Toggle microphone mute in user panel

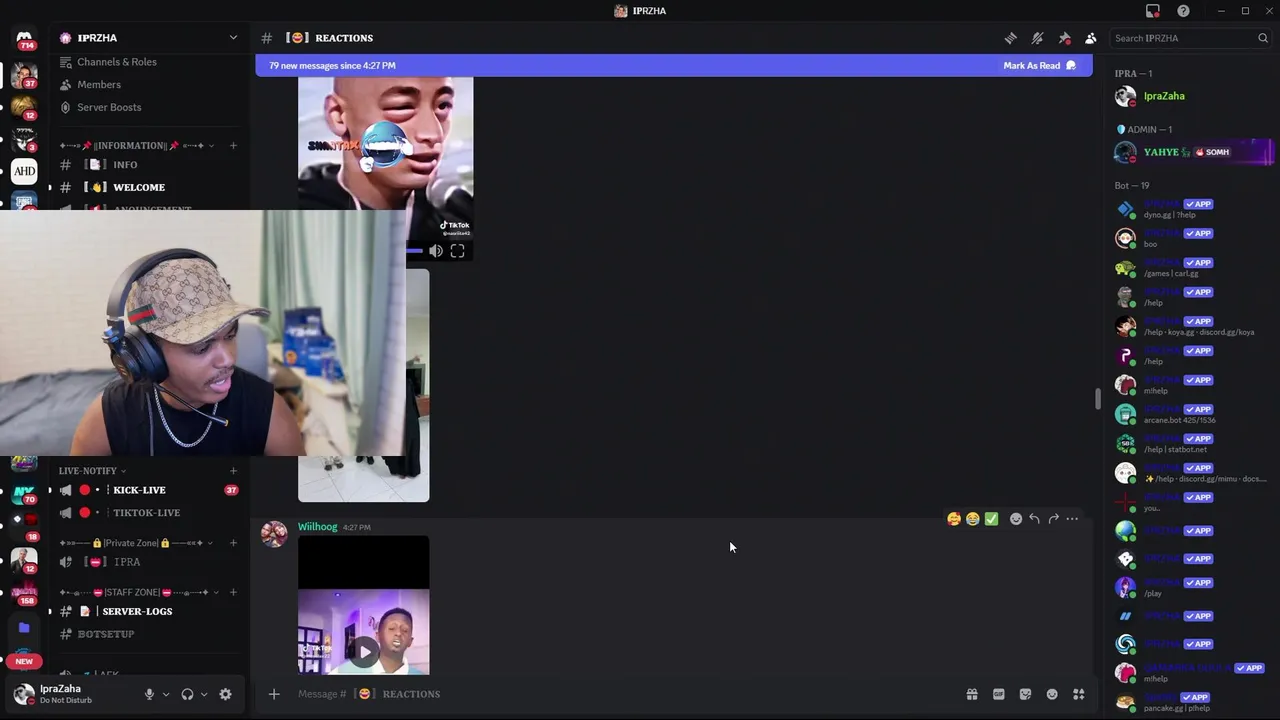pos(149,694)
